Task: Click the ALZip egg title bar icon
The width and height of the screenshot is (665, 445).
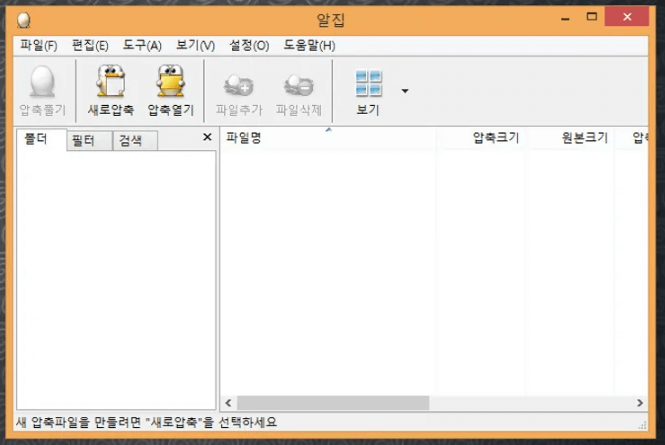Action: pyautogui.click(x=24, y=20)
